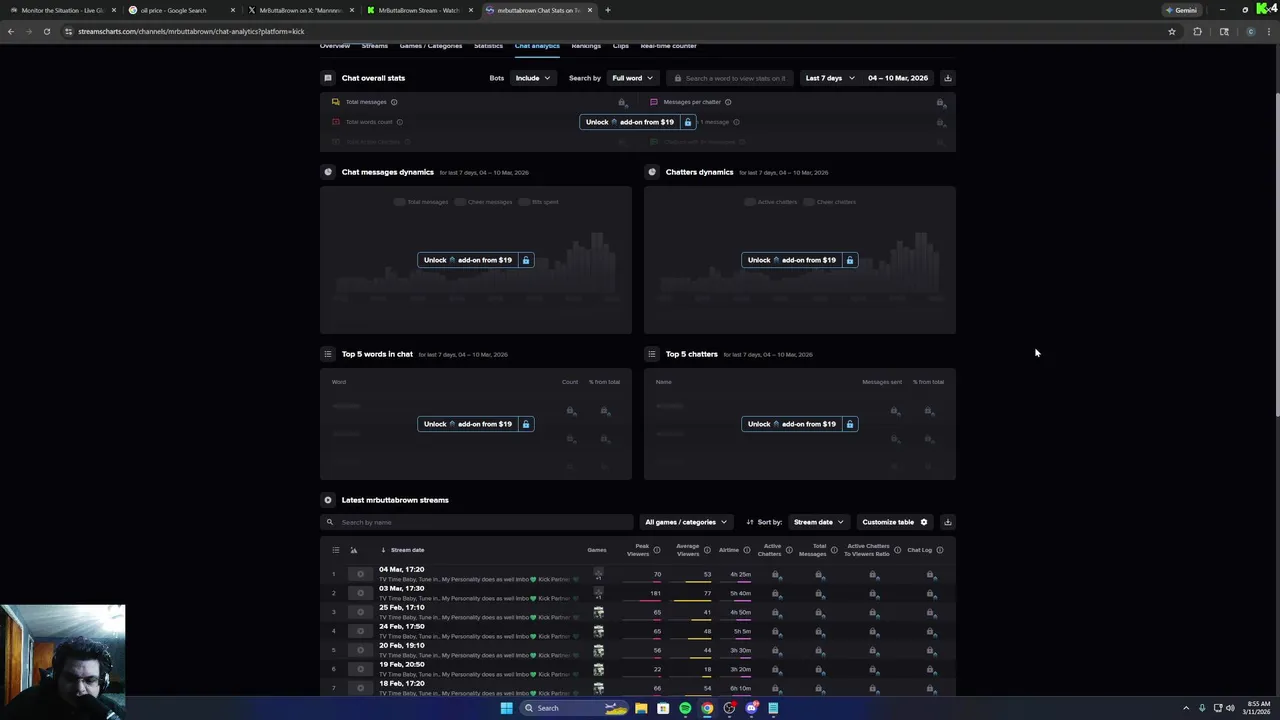Switch to MrButtaBrown Stream Kick browser tab
This screenshot has width=1280, height=720.
coord(420,10)
